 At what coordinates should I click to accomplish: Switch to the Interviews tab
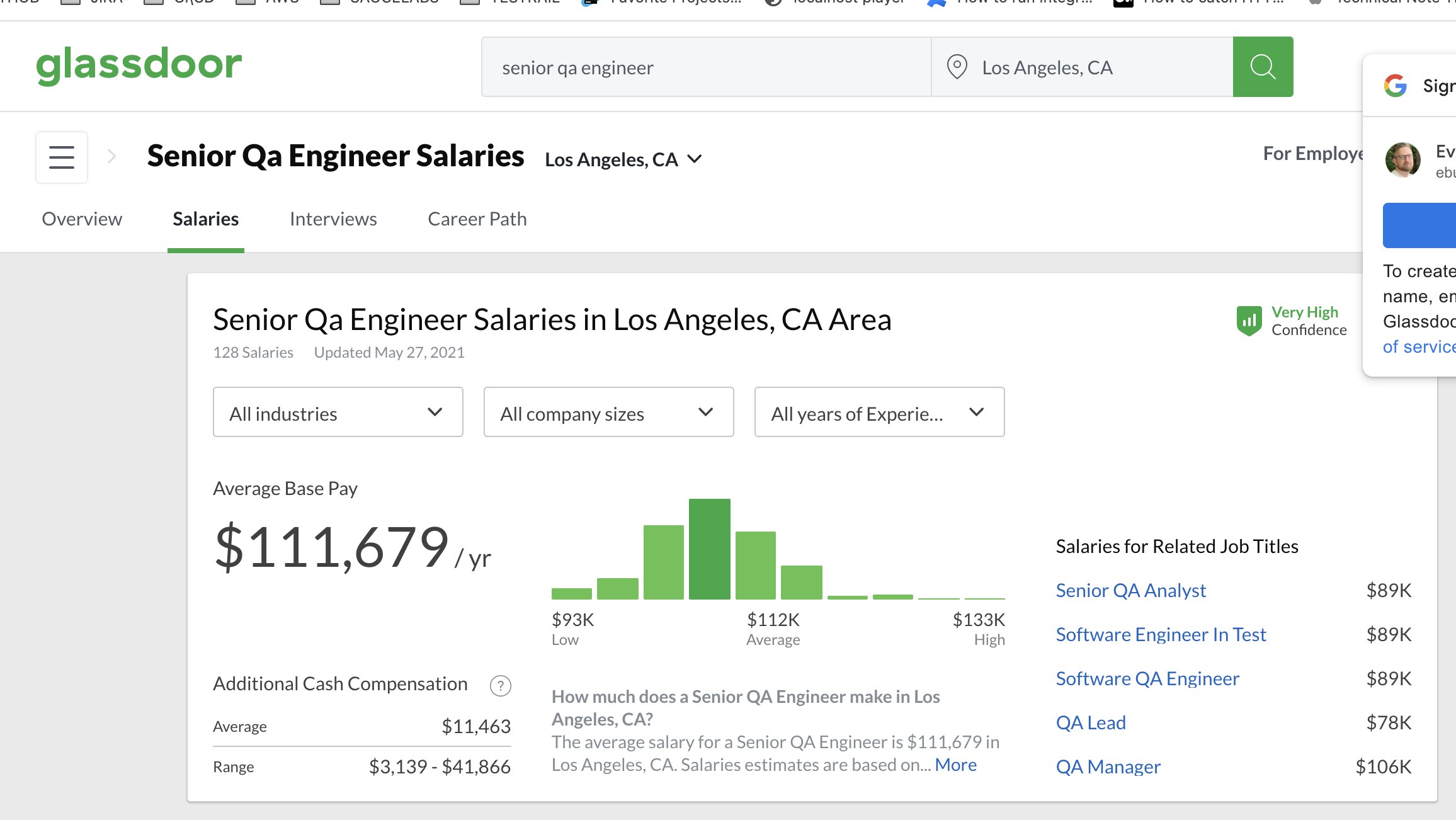click(333, 219)
